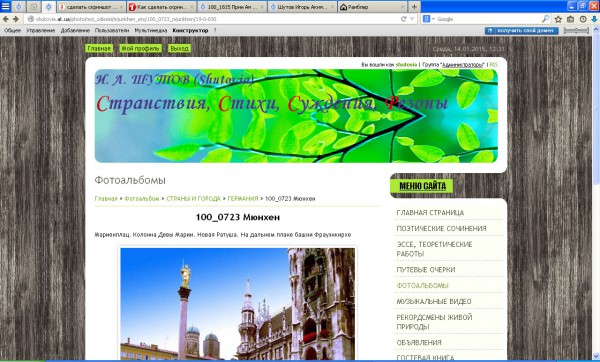Open downloads with the blue arrow icon
Viewport: 600px width, 362px height.
click(594, 19)
